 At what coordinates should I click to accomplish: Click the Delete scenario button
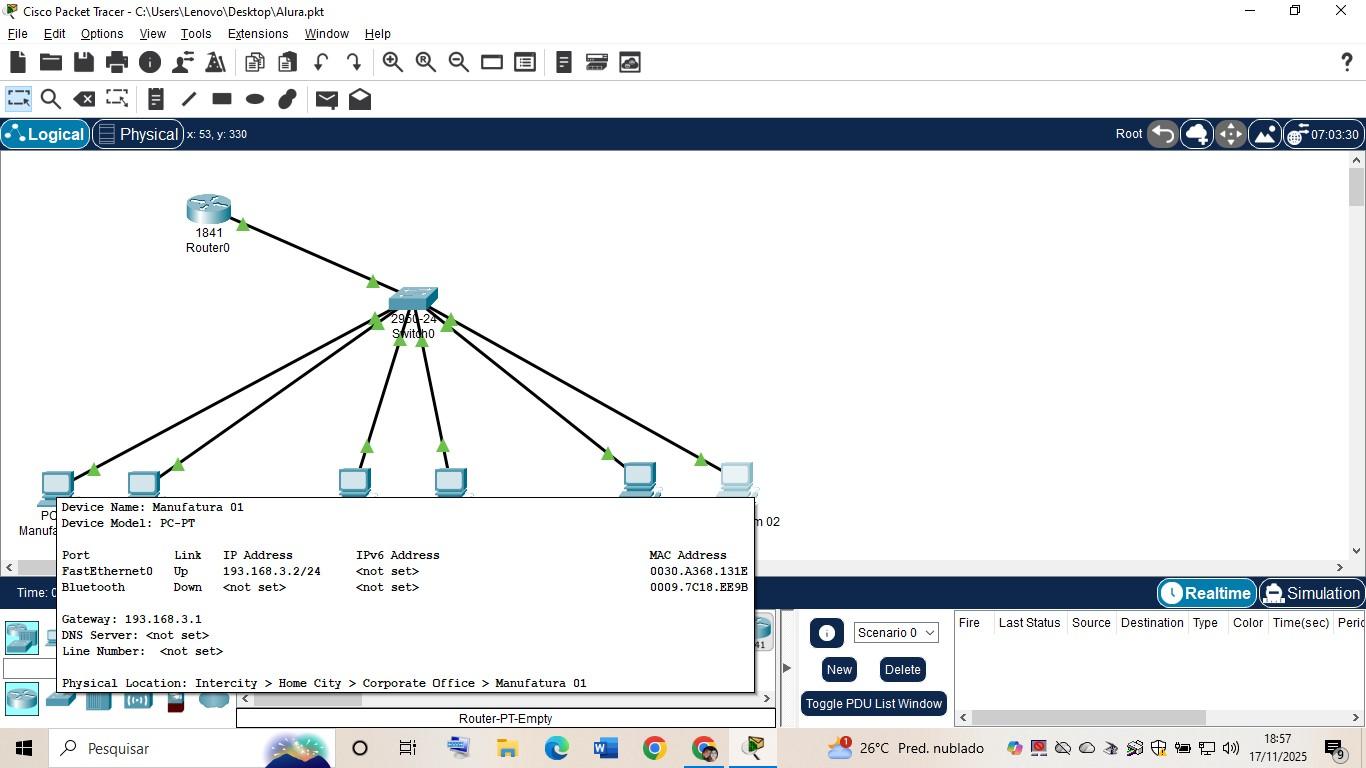(x=902, y=670)
